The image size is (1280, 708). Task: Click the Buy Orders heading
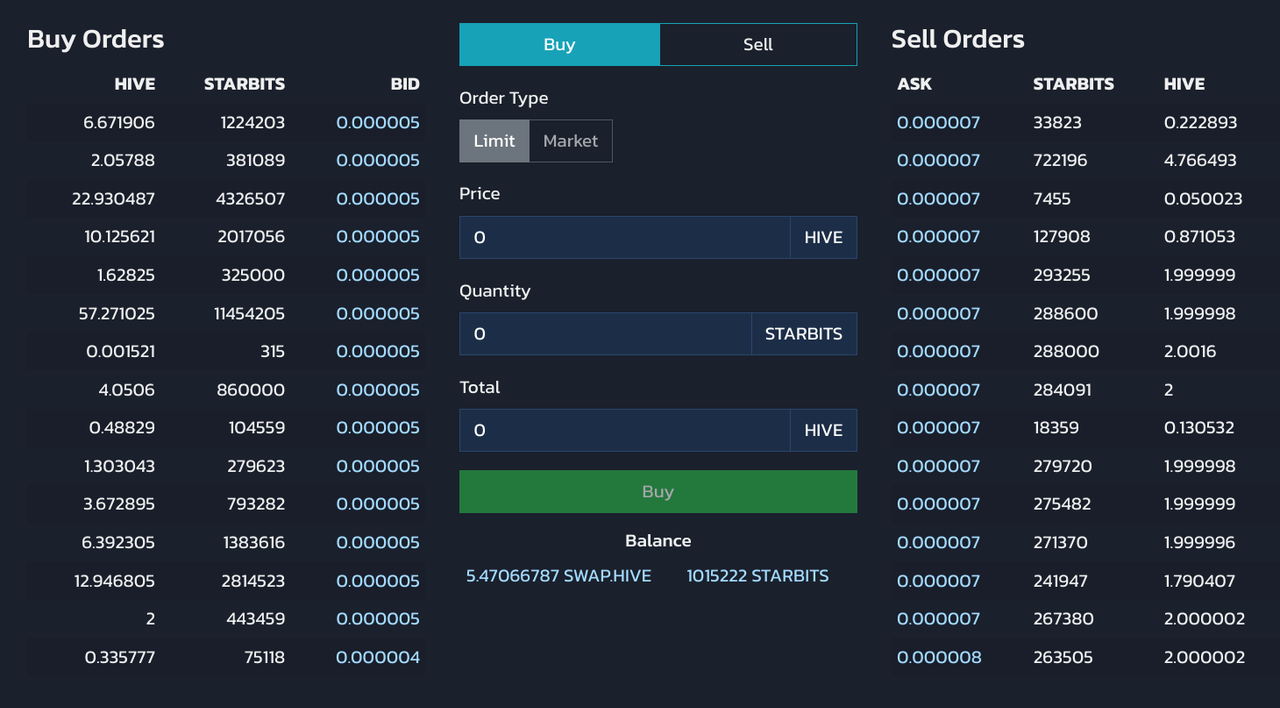[x=96, y=39]
